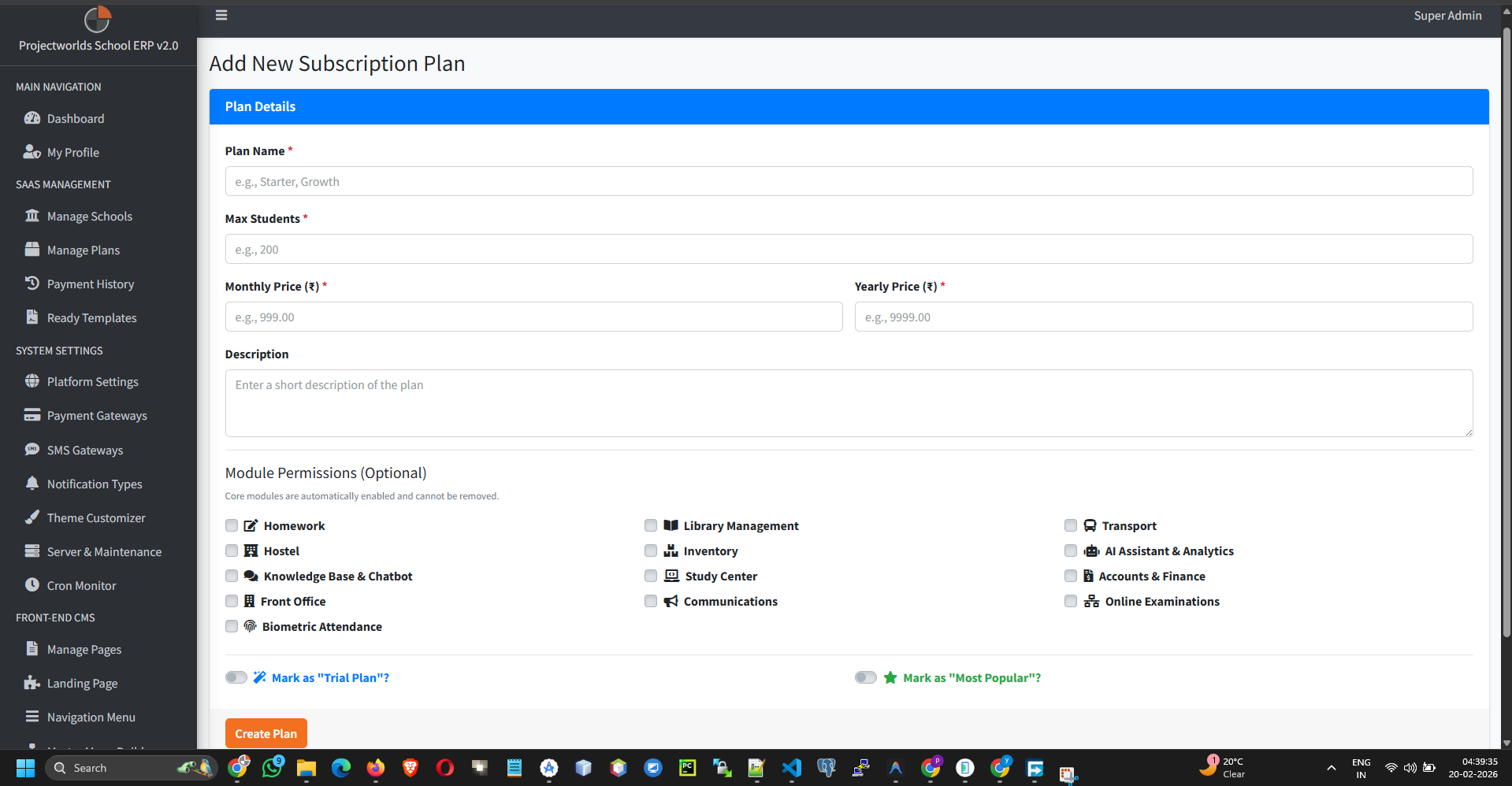Open SMS Gateways via its chat icon

[x=32, y=450]
